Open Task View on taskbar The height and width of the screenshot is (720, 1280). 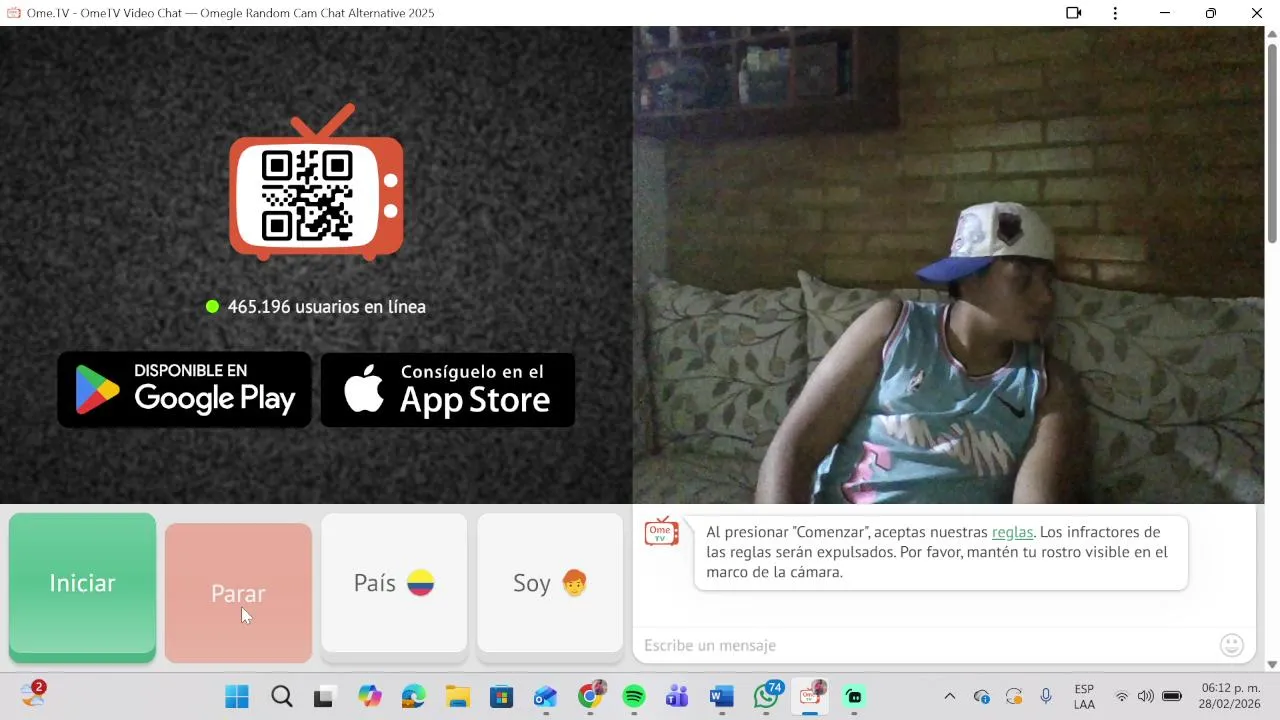coord(323,697)
